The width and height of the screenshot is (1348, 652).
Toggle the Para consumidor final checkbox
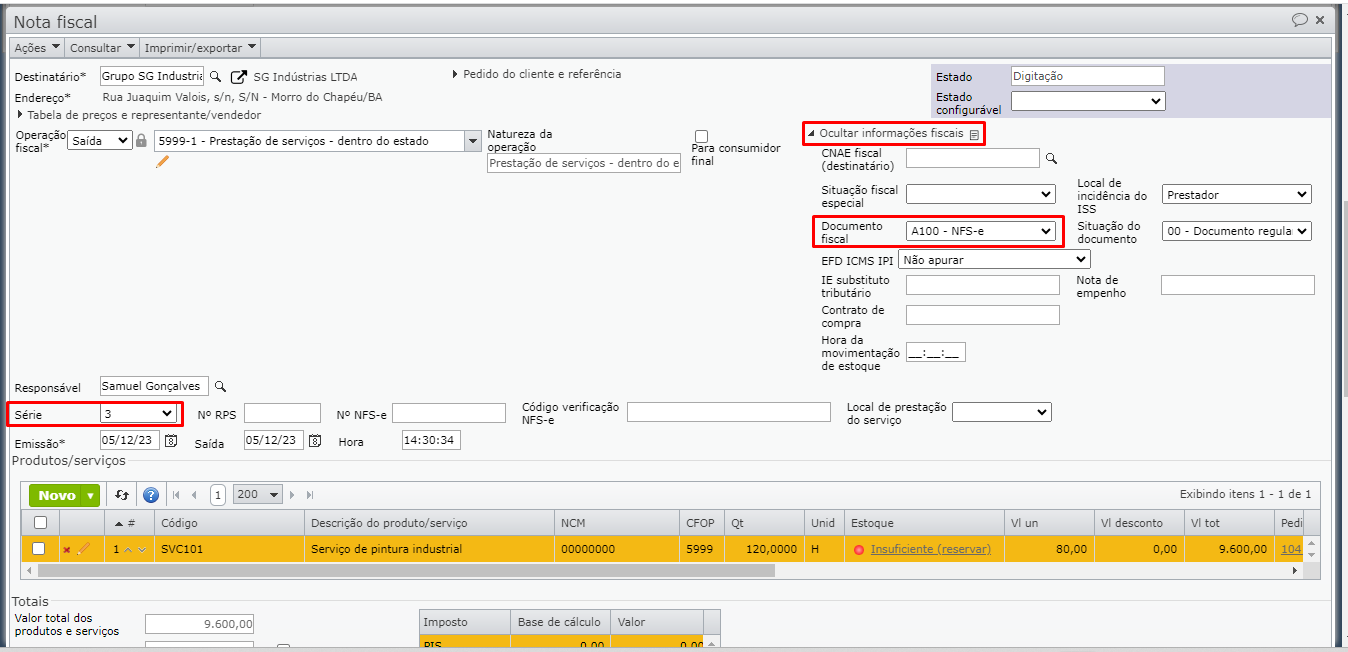point(701,136)
